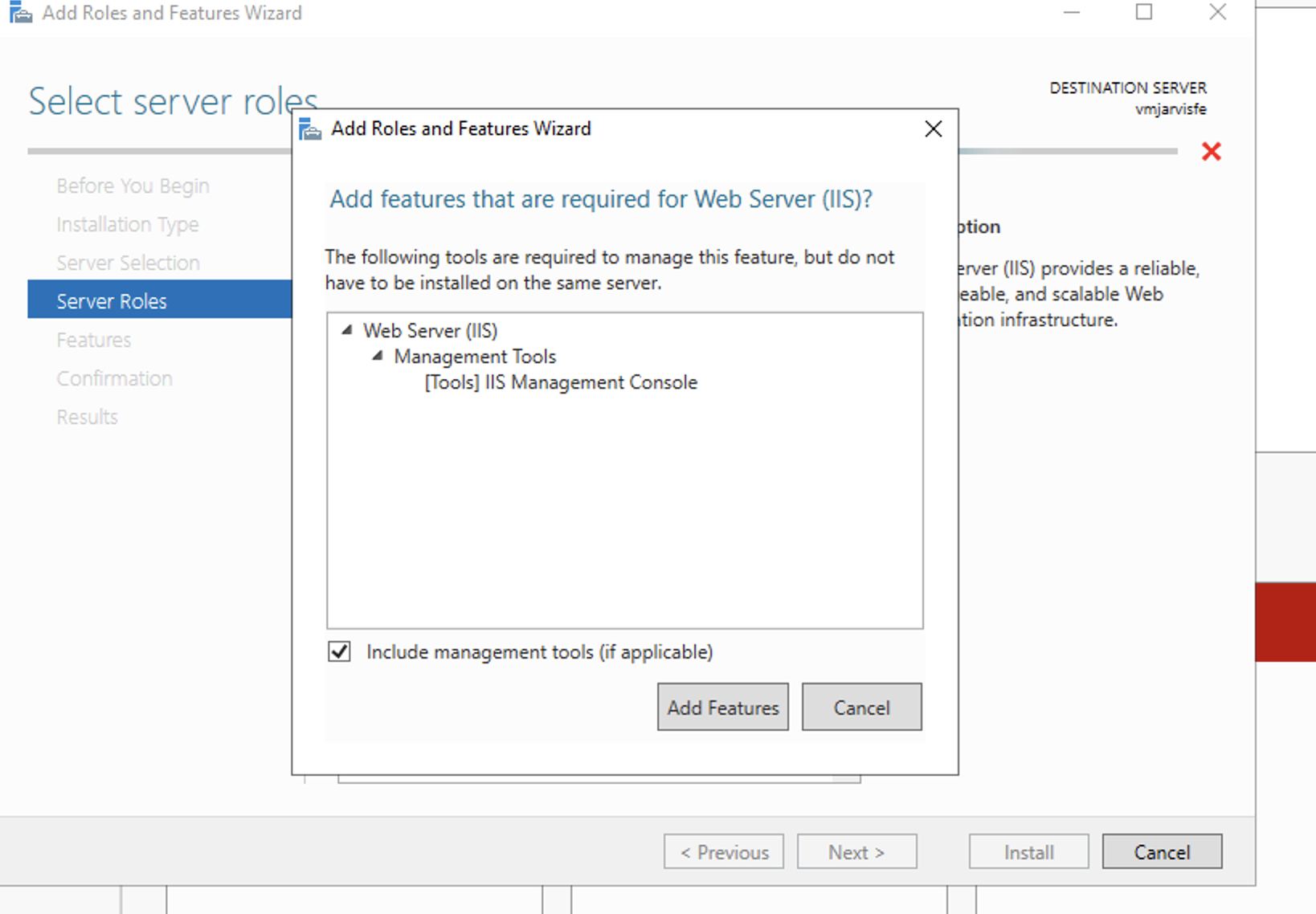Viewport: 1316px width, 914px height.
Task: Close the main wizard window
Action: click(x=1218, y=12)
